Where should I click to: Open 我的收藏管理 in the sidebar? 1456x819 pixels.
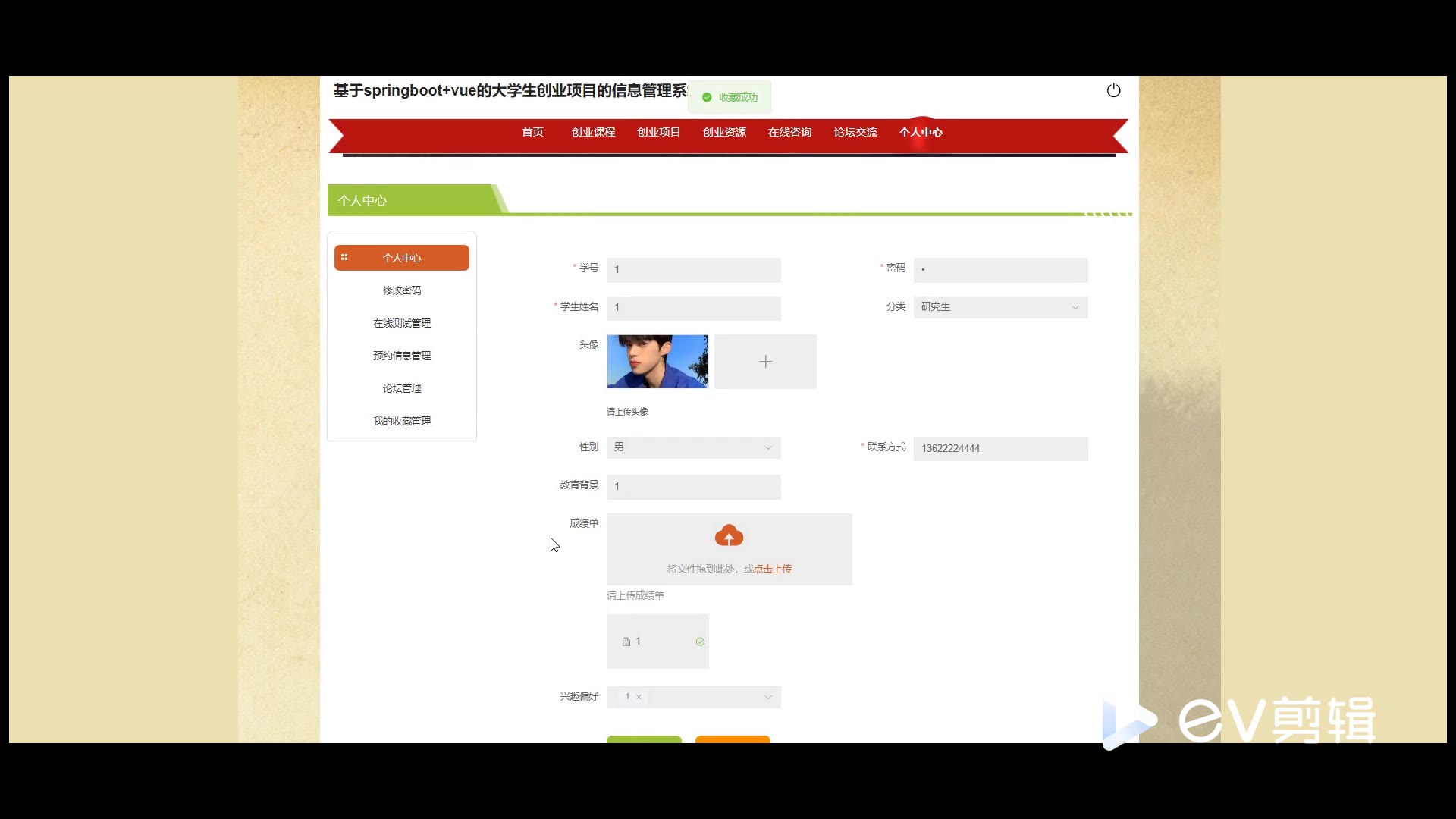point(402,421)
